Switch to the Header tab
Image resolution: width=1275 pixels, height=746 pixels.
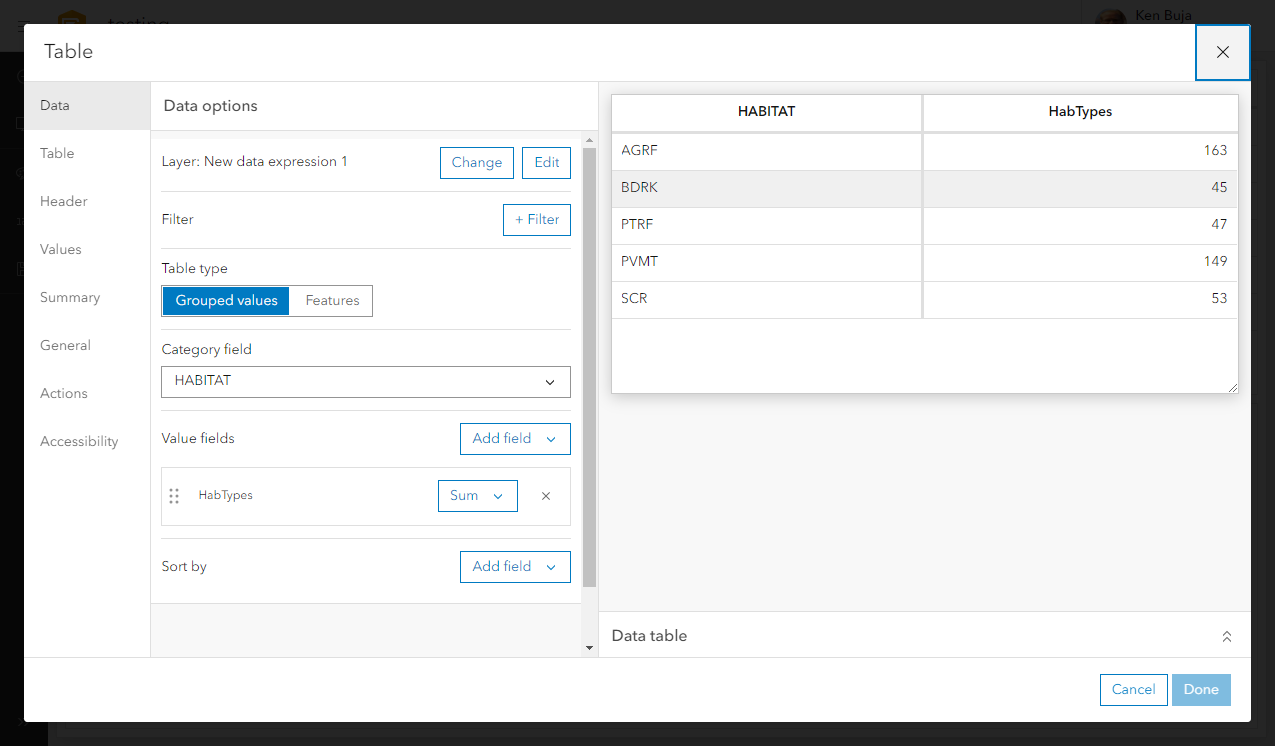point(64,202)
